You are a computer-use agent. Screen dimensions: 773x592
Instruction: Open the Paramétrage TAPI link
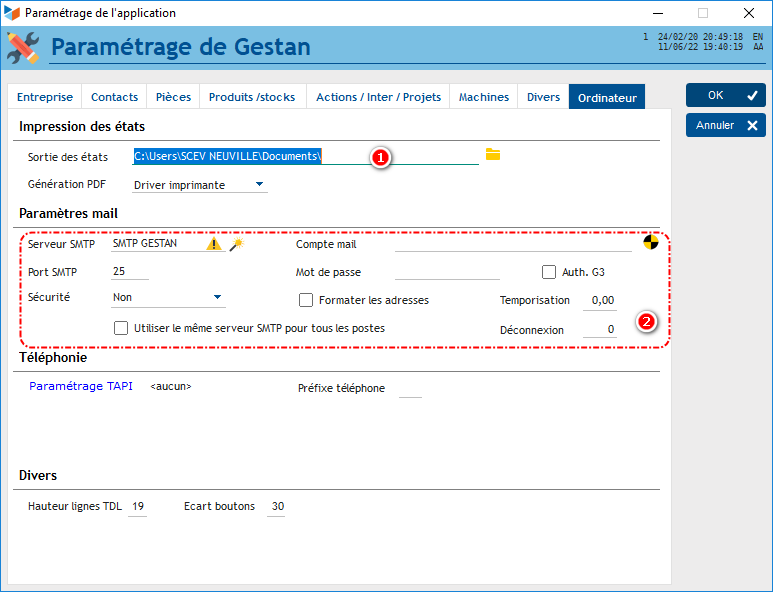click(80, 386)
